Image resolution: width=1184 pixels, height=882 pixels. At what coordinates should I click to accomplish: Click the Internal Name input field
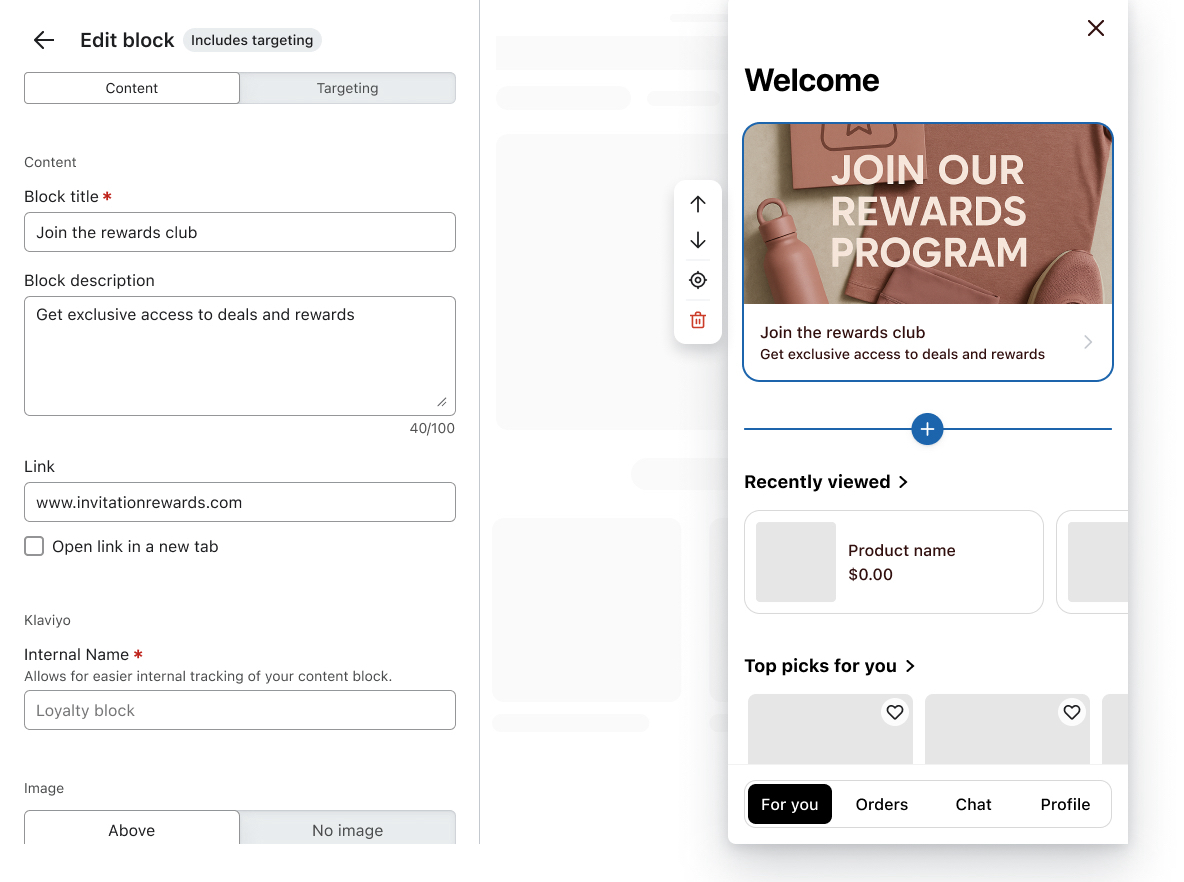[240, 710]
